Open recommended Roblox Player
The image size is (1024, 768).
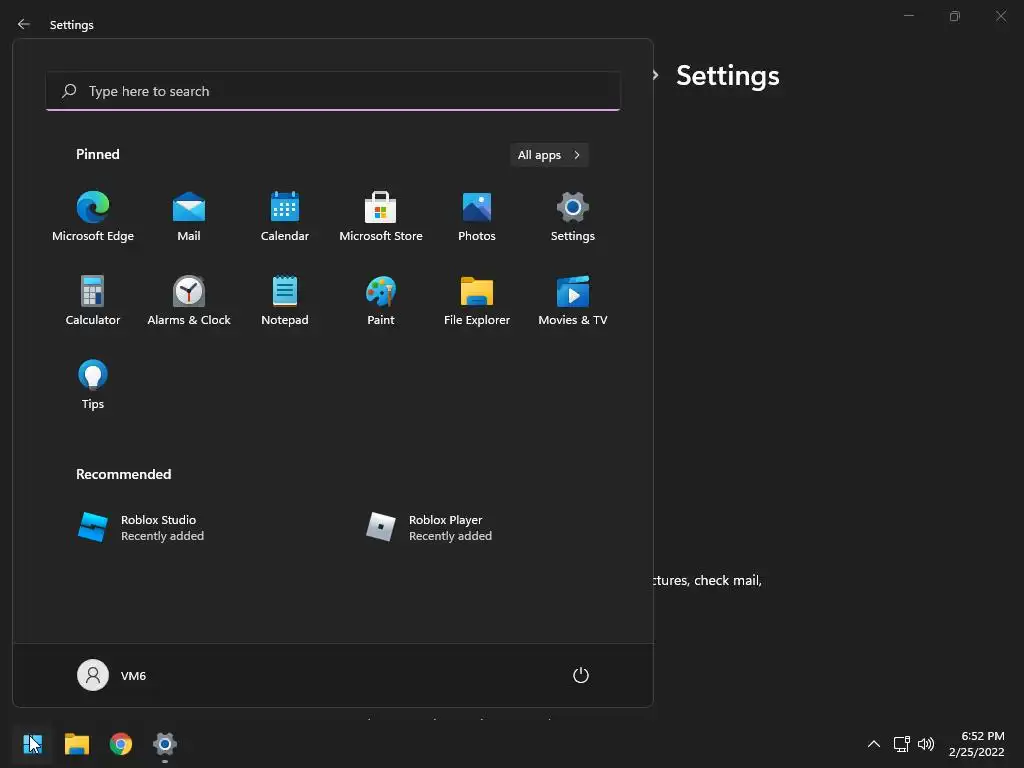tap(429, 528)
